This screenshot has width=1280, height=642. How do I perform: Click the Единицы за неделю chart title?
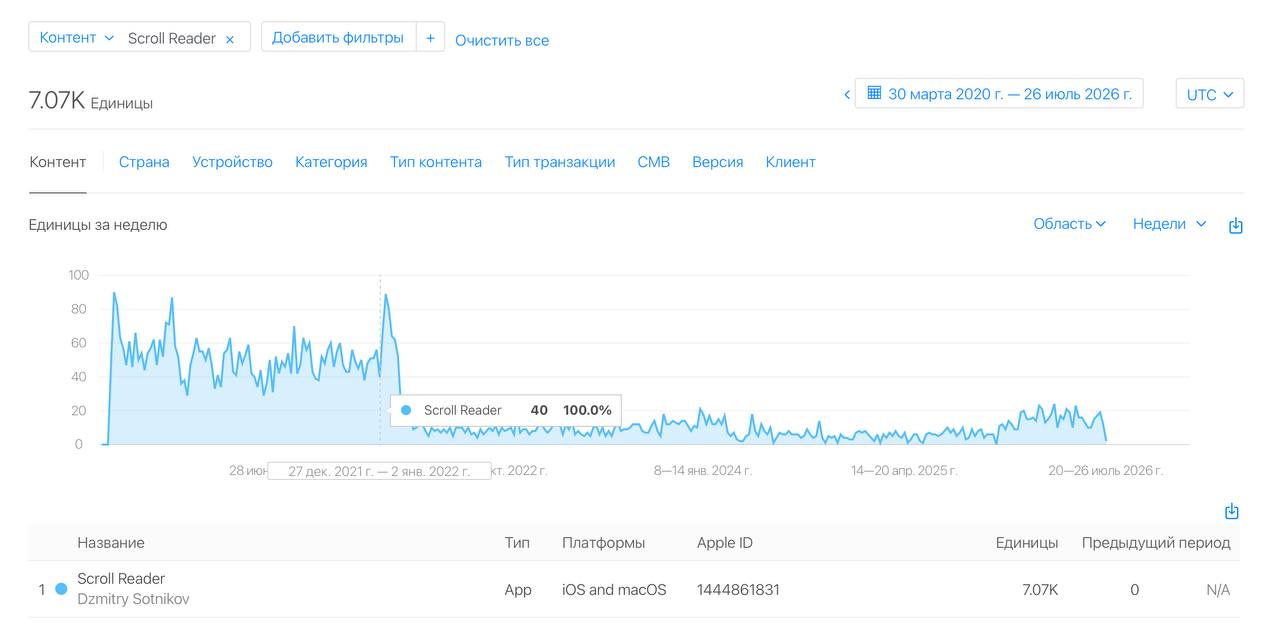tap(98, 224)
